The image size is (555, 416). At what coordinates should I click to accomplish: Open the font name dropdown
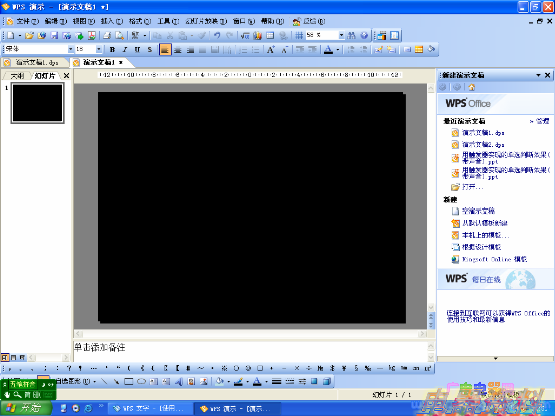click(x=70, y=49)
